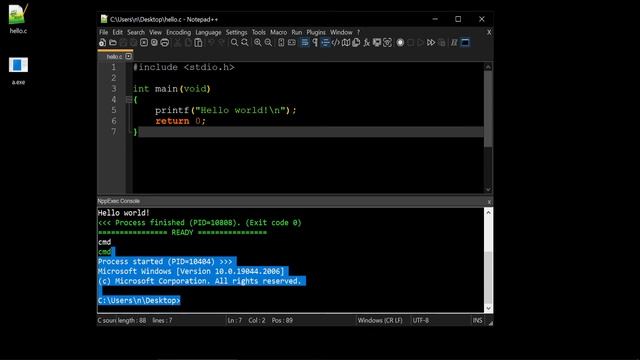Click the Replace toolbar icon
This screenshot has height=360, width=640.
coord(244,42)
